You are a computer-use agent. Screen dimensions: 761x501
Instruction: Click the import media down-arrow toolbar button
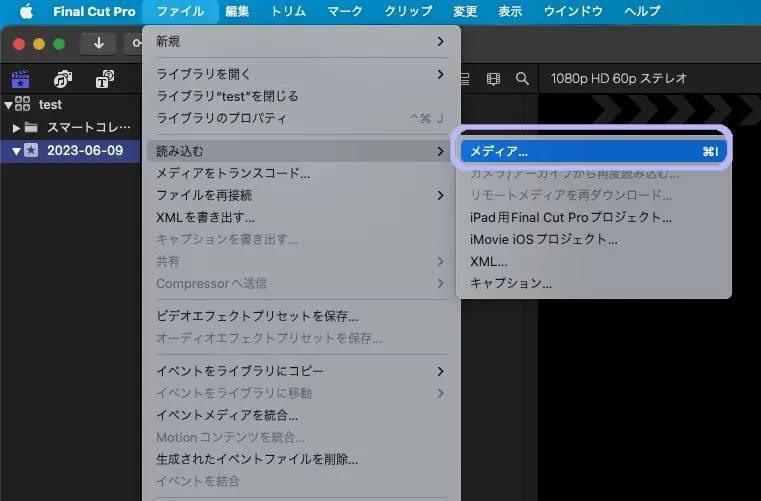pyautogui.click(x=99, y=44)
